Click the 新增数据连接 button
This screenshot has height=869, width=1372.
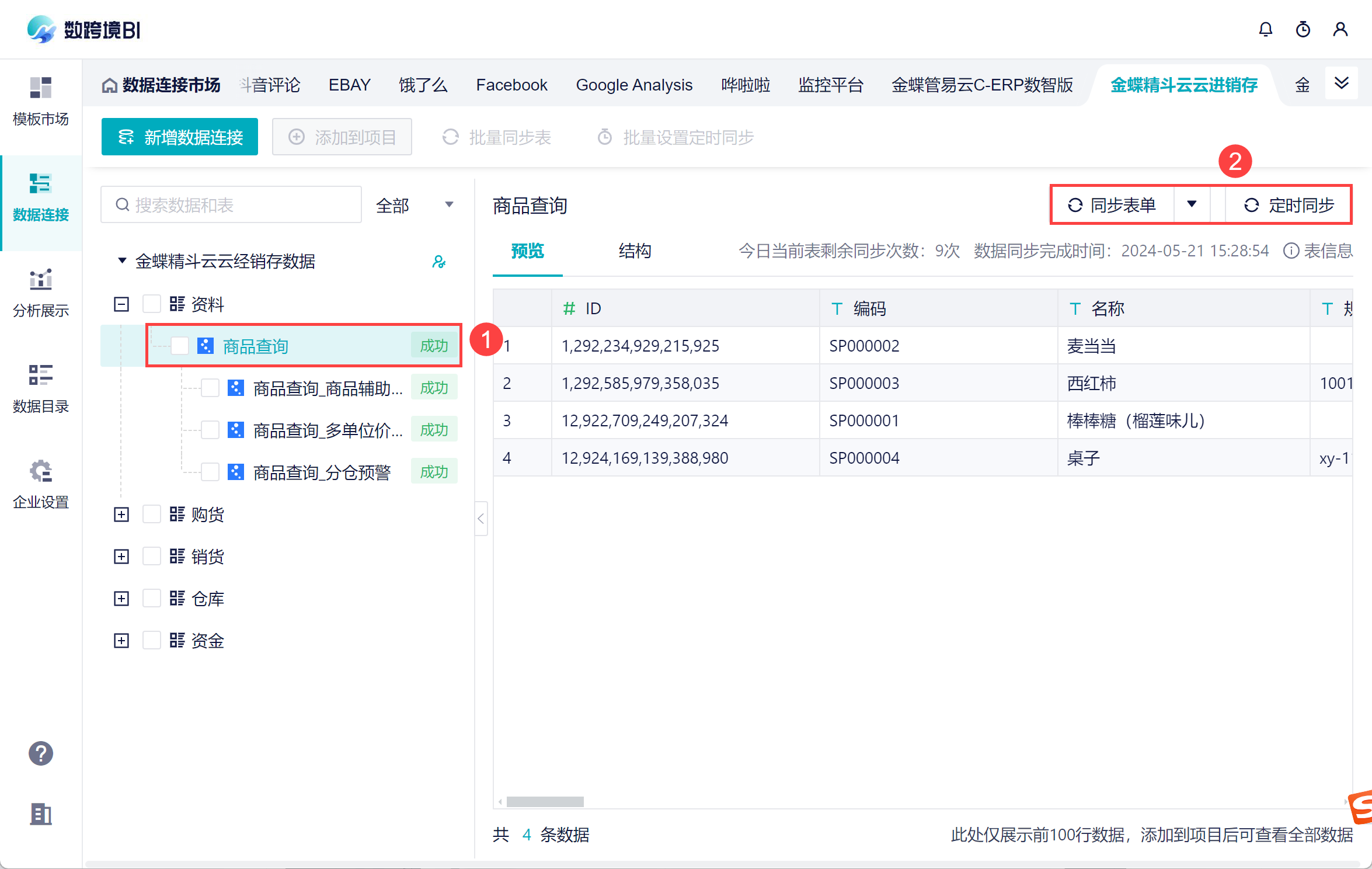click(180, 137)
